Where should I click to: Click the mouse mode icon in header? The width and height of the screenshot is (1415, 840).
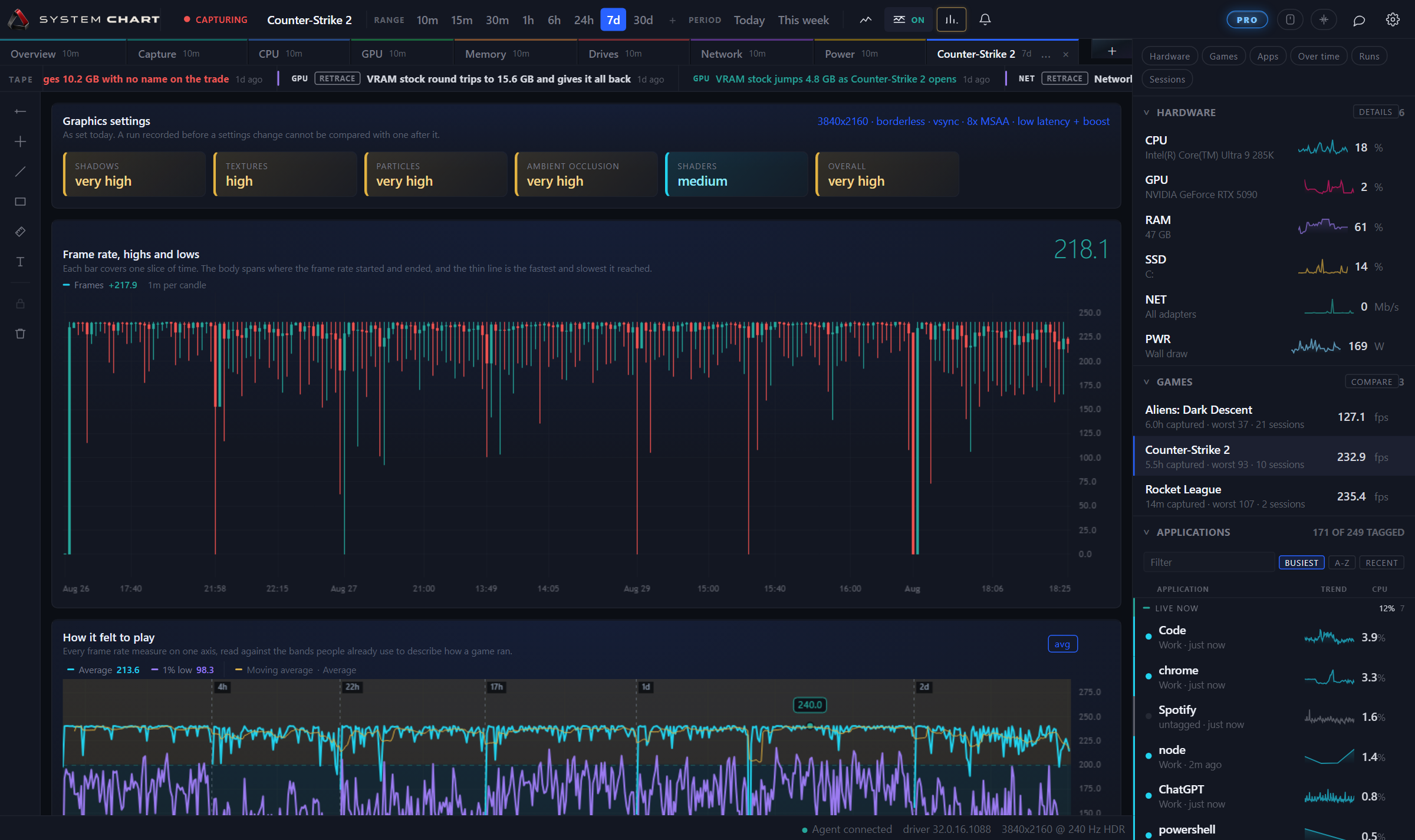point(1290,19)
